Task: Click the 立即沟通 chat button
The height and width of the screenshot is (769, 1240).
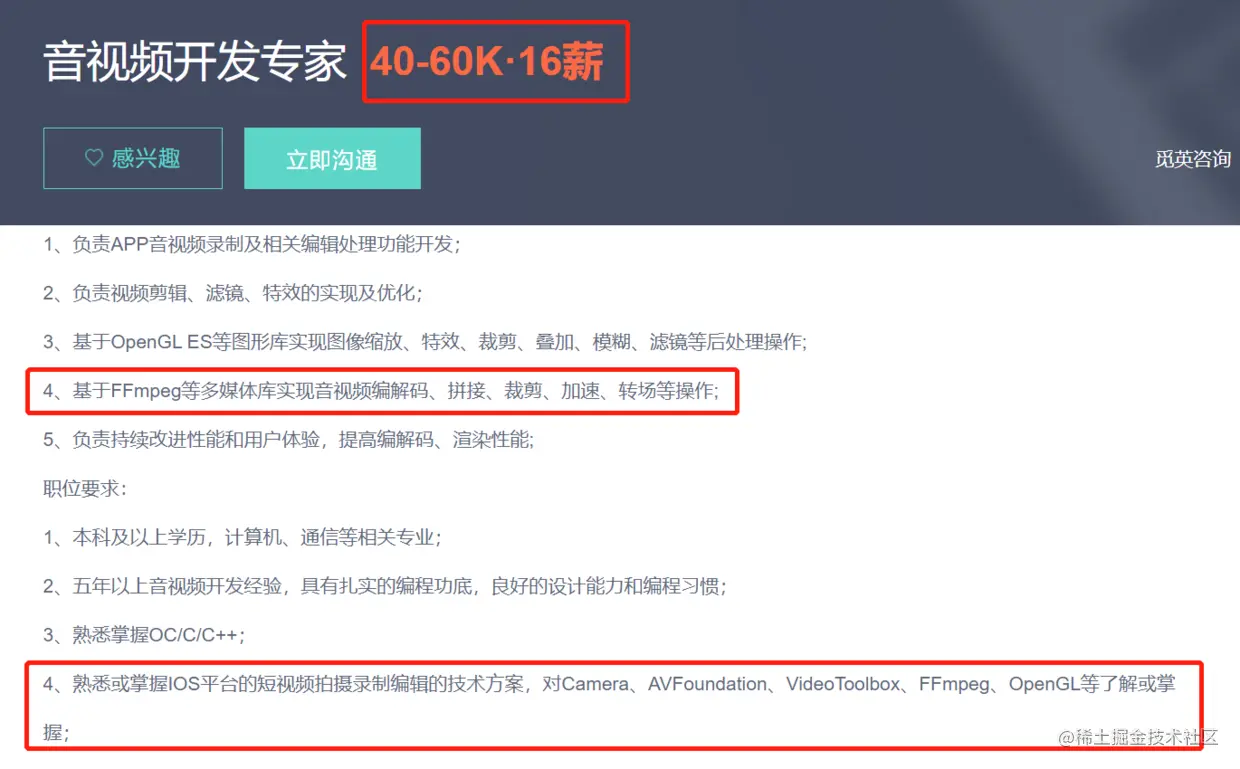Action: [332, 158]
